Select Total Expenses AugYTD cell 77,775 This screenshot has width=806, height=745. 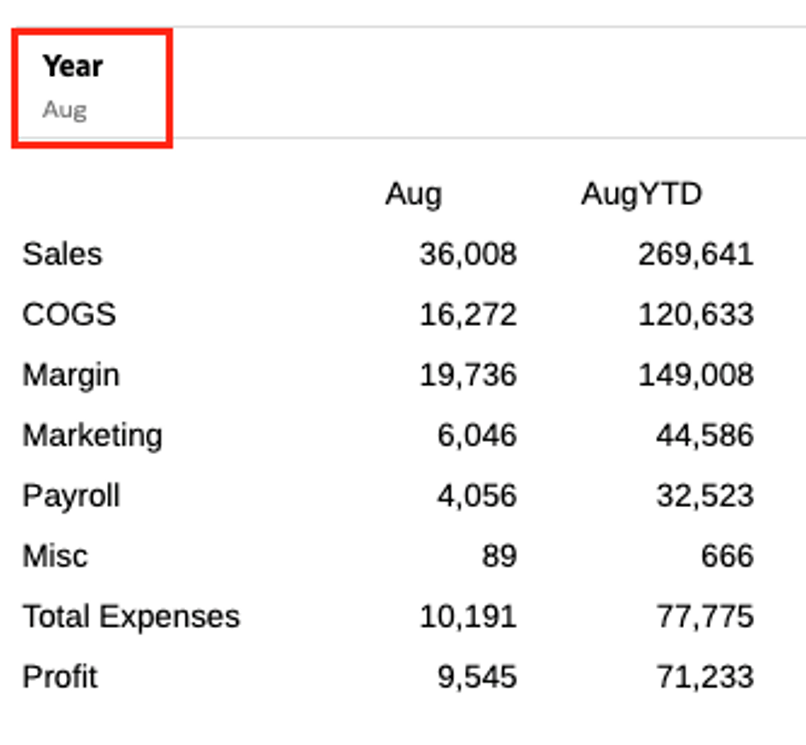point(704,616)
